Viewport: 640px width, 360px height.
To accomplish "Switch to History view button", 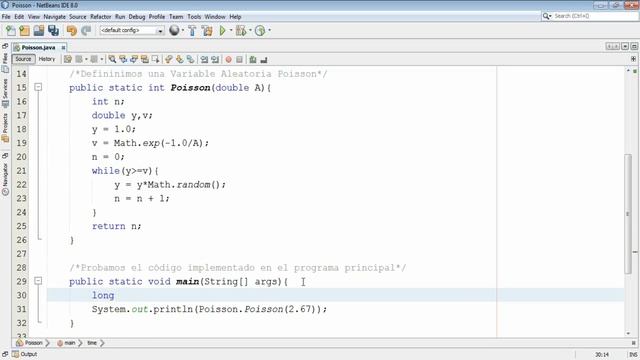I will point(47,59).
